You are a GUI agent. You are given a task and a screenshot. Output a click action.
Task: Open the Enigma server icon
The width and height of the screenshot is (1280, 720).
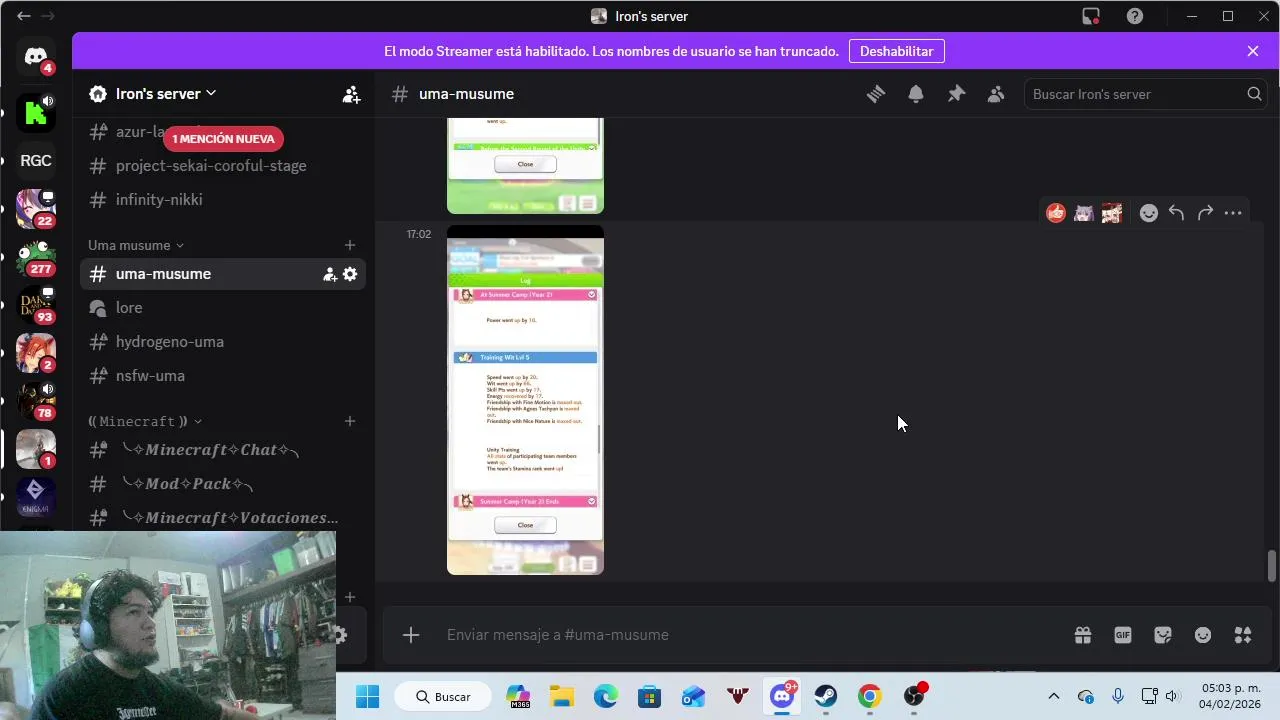(x=36, y=495)
